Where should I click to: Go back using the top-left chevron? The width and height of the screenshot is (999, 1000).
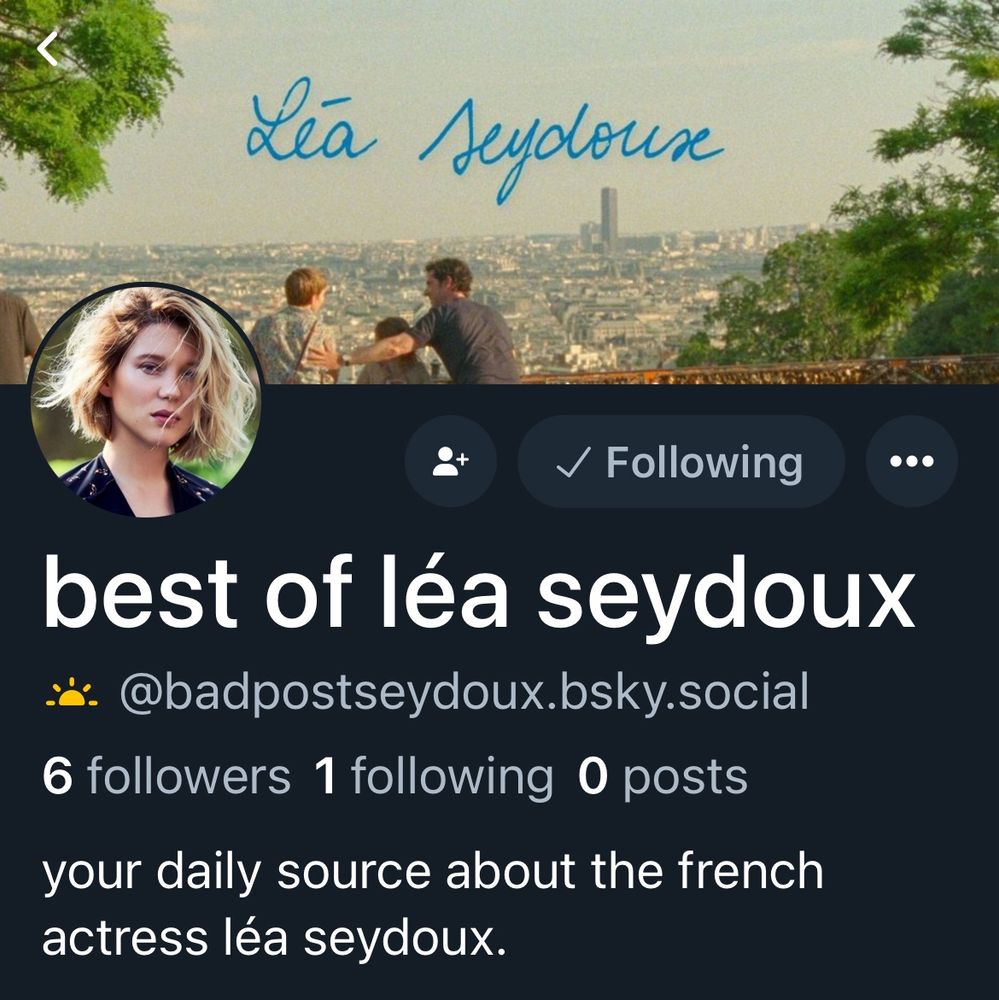[x=48, y=49]
